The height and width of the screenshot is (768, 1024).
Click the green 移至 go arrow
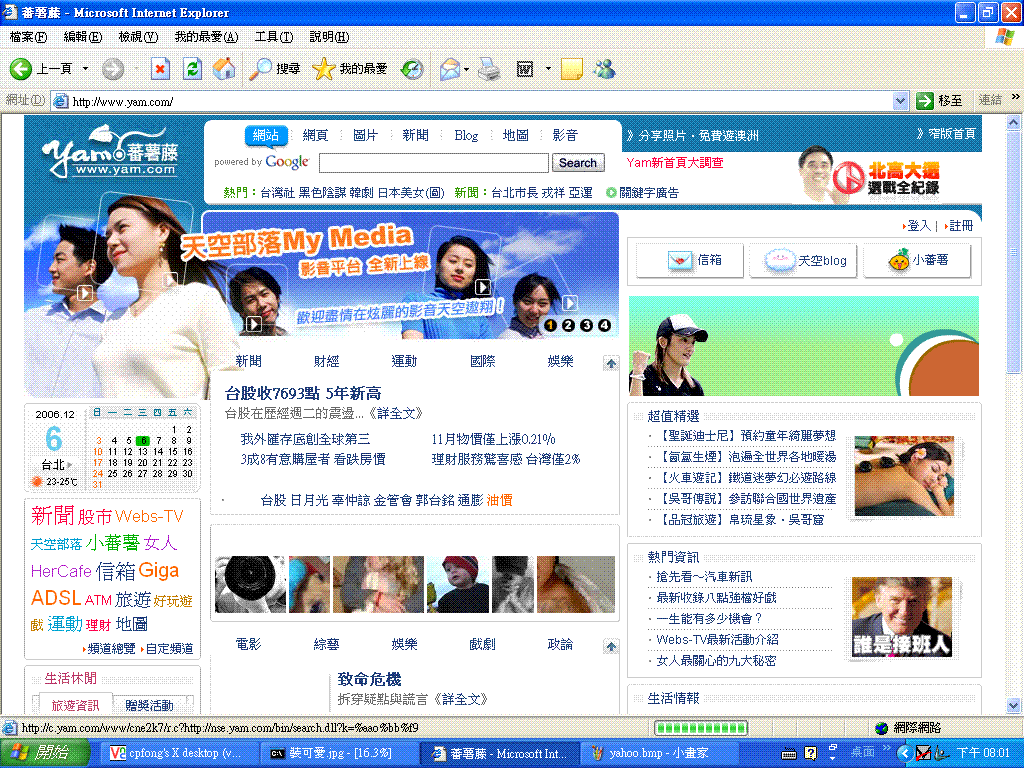(x=924, y=101)
